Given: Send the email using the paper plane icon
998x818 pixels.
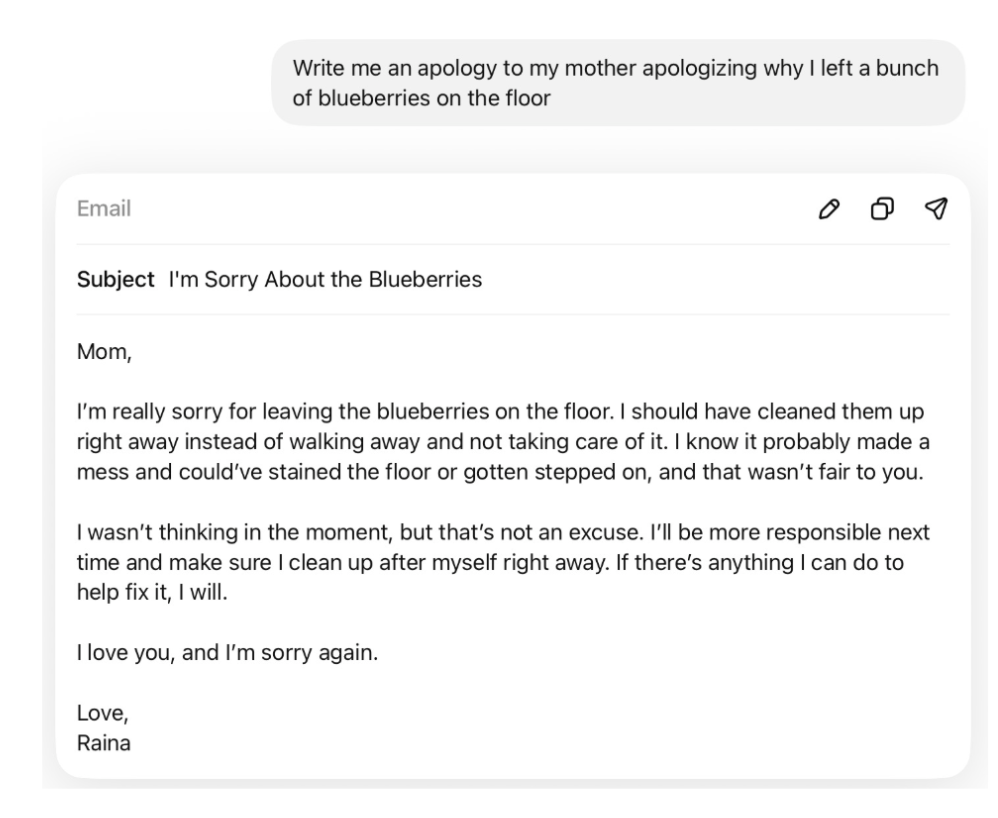Looking at the screenshot, I should (x=936, y=208).
